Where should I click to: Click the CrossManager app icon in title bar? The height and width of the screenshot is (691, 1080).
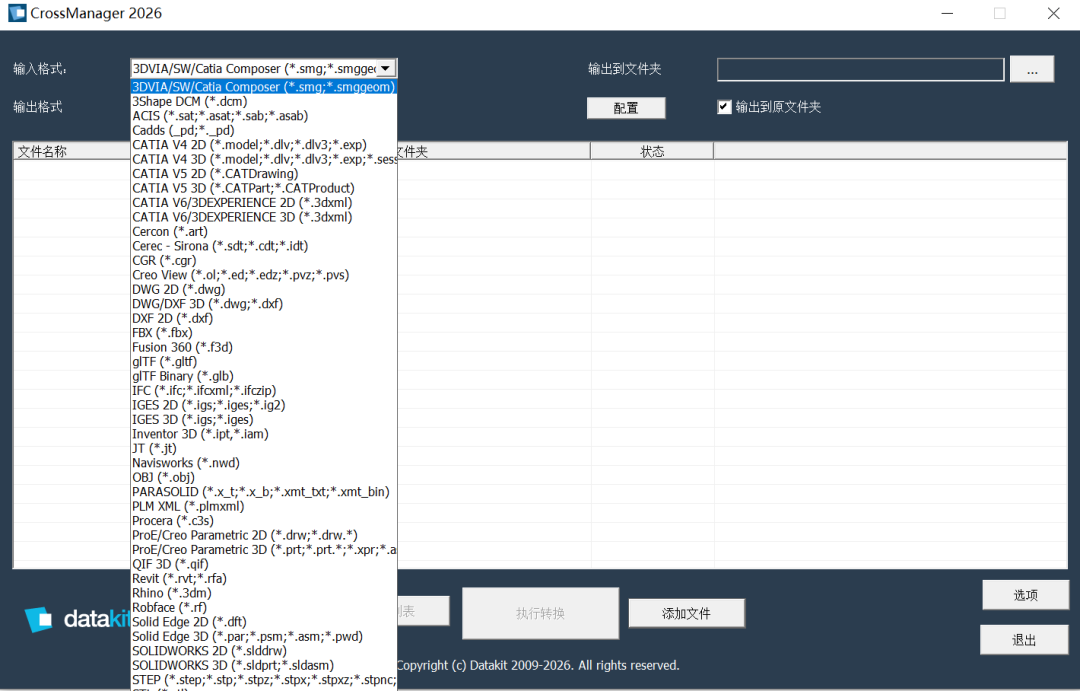click(x=17, y=13)
